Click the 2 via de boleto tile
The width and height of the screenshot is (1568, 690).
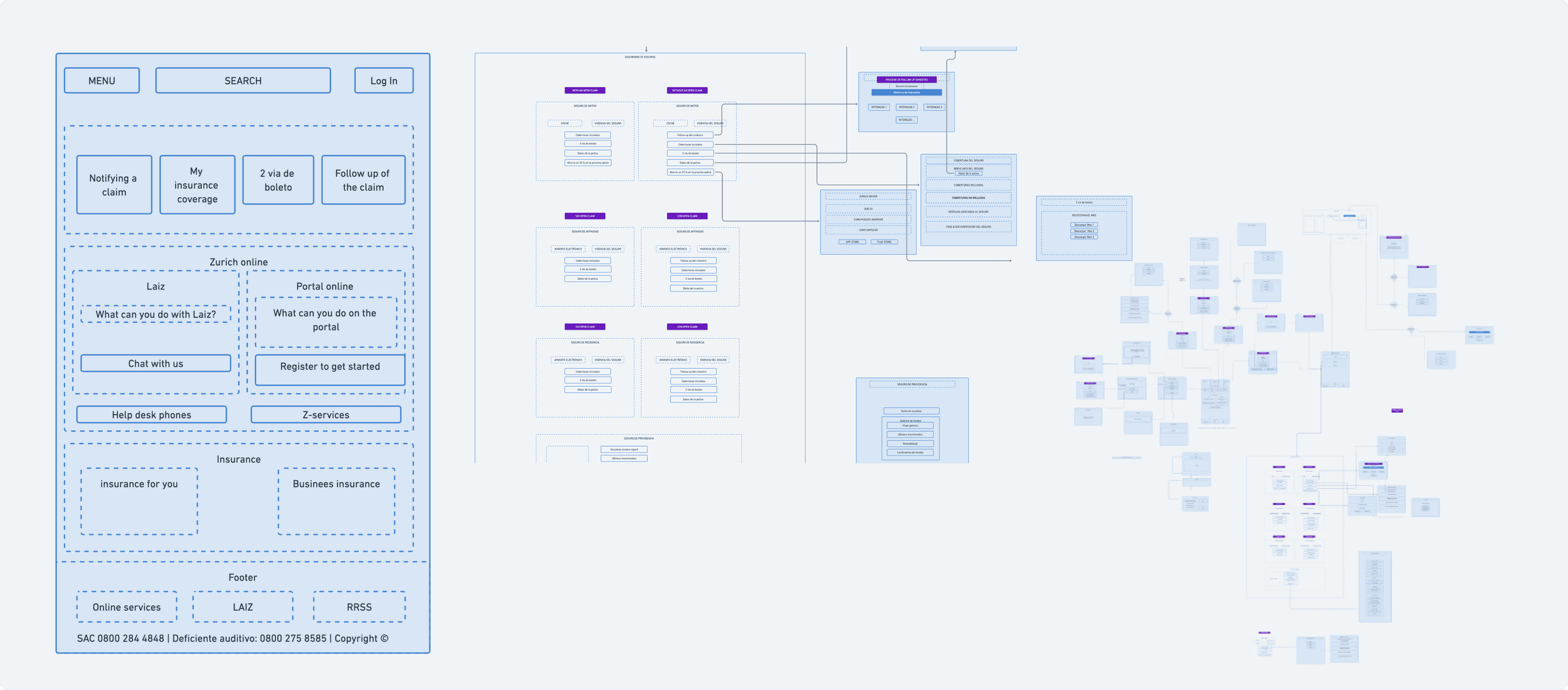277,180
